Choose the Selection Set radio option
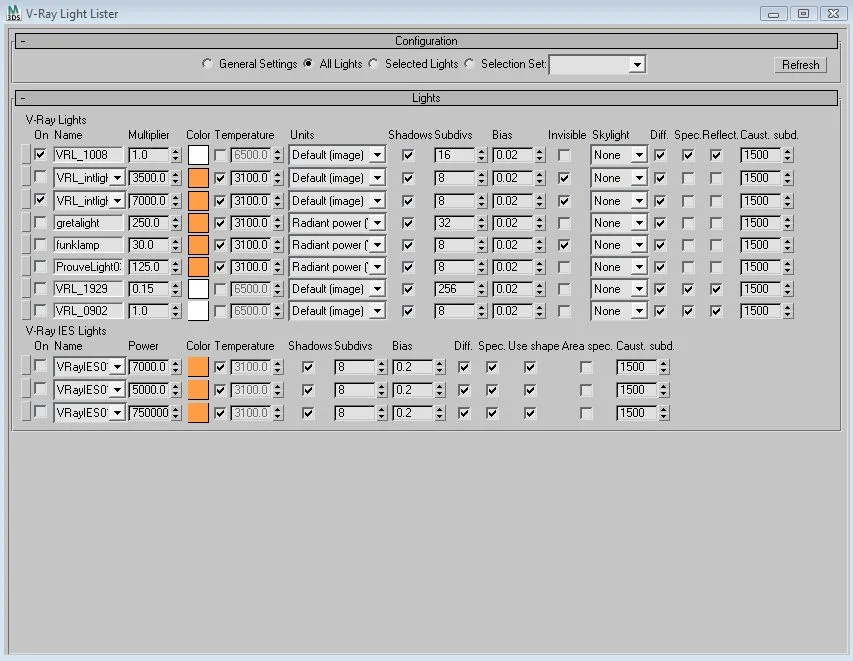The height and width of the screenshot is (661, 853). [x=469, y=64]
